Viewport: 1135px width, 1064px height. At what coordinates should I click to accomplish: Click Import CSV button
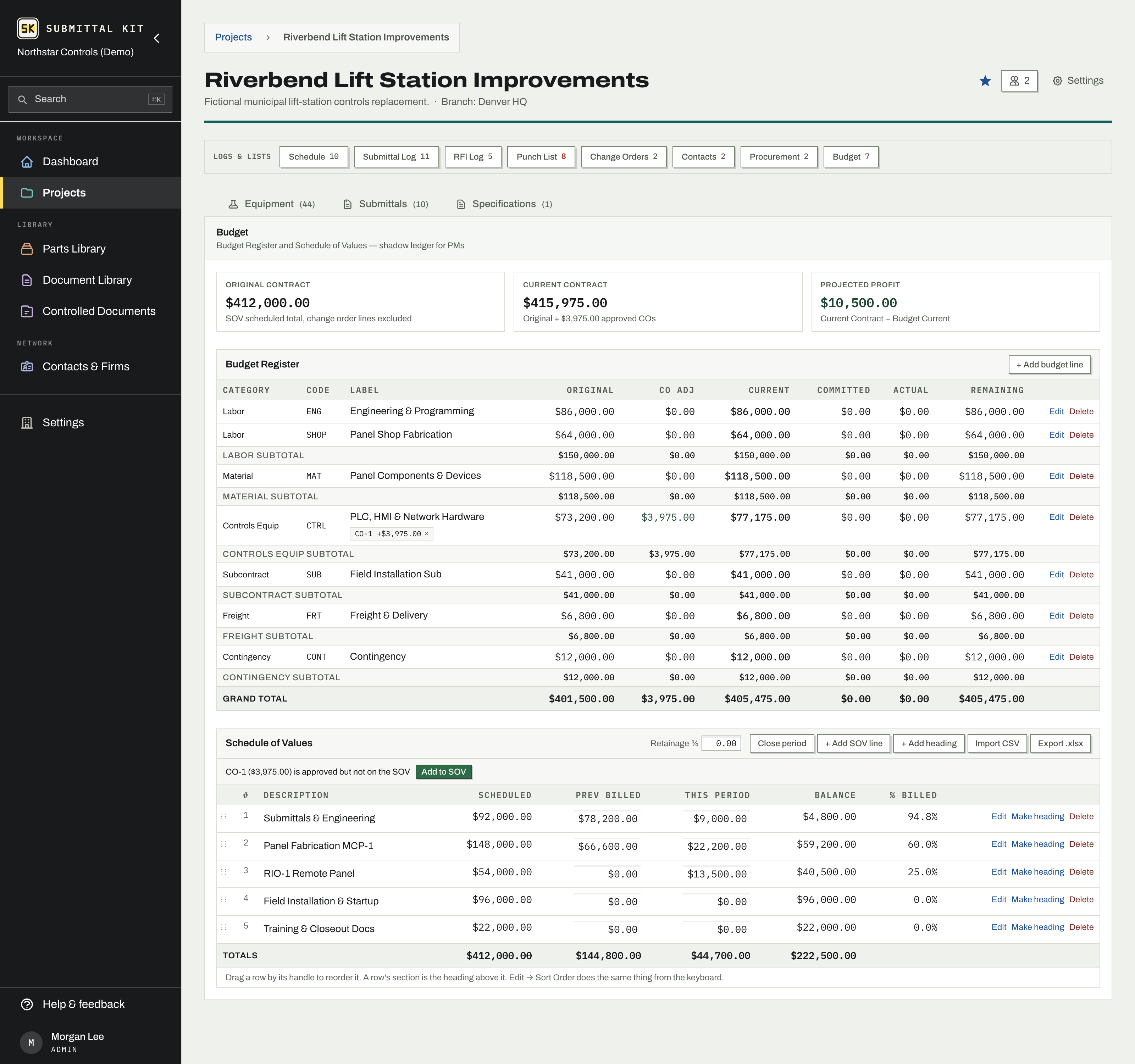[x=997, y=743]
